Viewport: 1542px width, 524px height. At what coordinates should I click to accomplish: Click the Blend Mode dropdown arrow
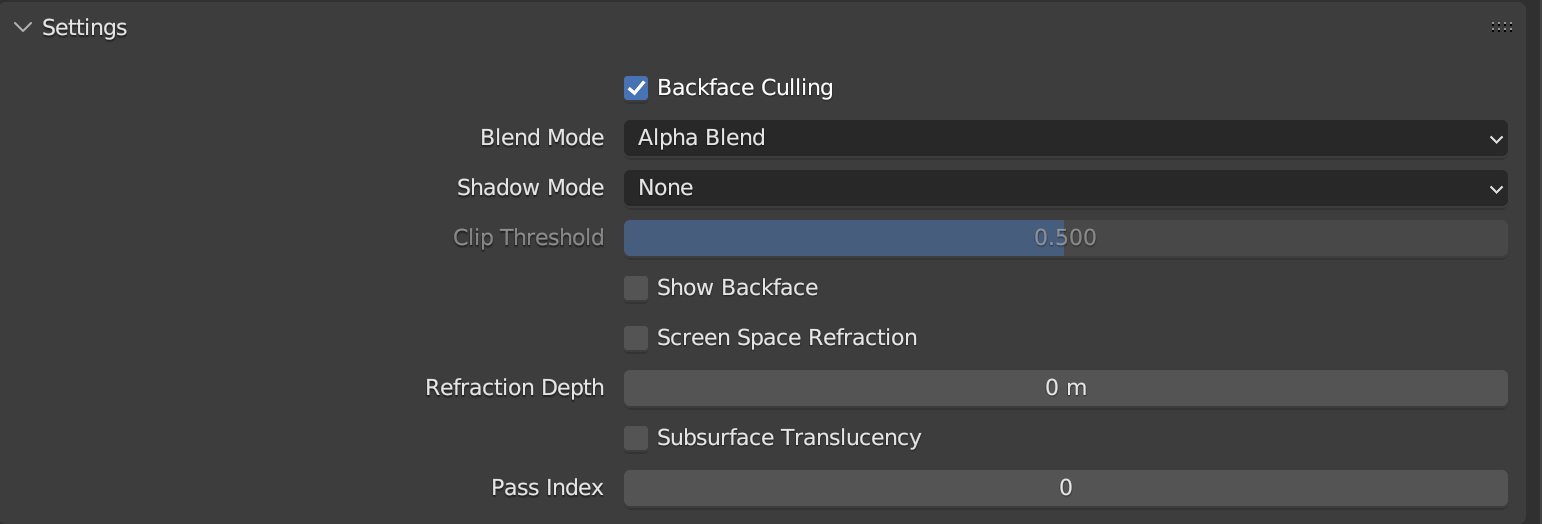[1495, 139]
